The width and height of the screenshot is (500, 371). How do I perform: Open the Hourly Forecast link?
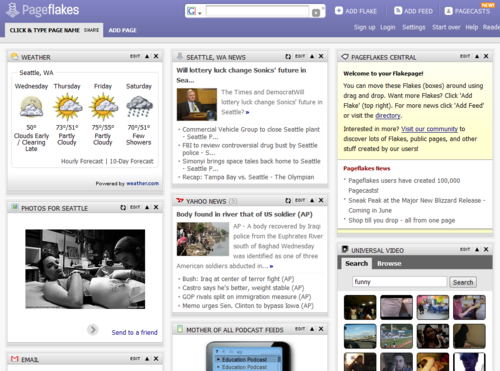pyautogui.click(x=82, y=161)
